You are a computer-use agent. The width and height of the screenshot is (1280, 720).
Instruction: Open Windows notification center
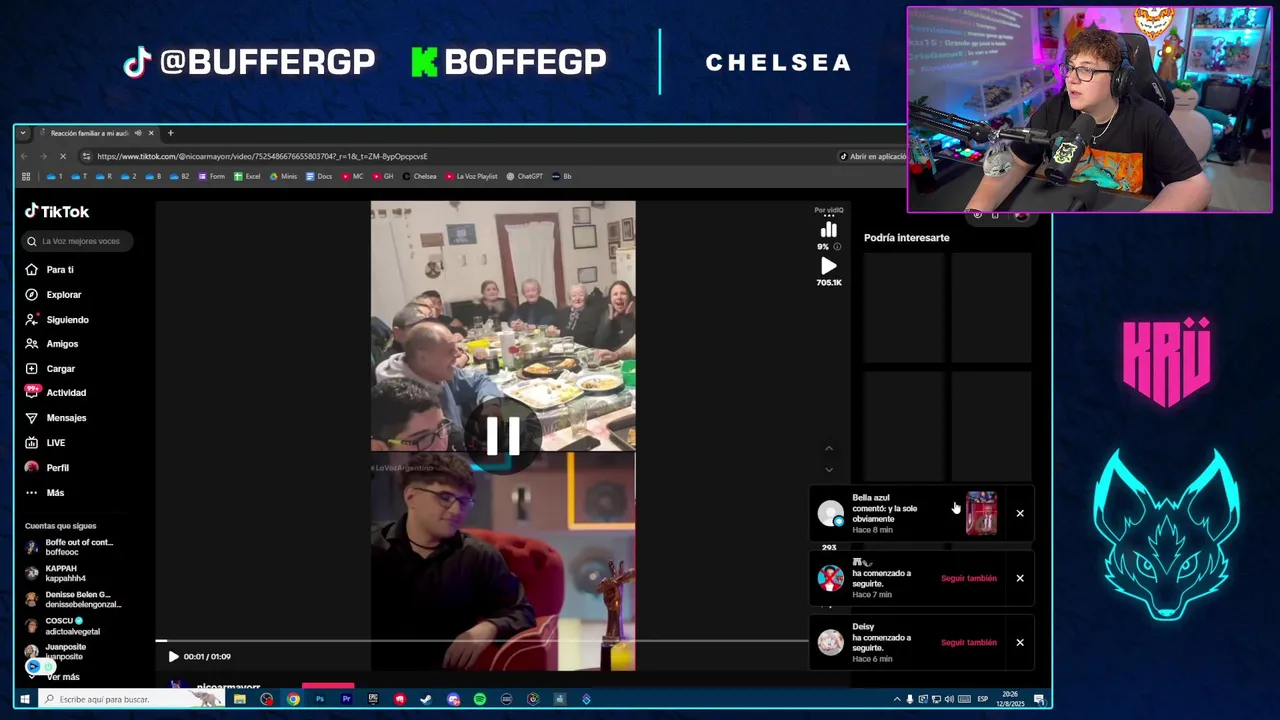tap(1039, 699)
